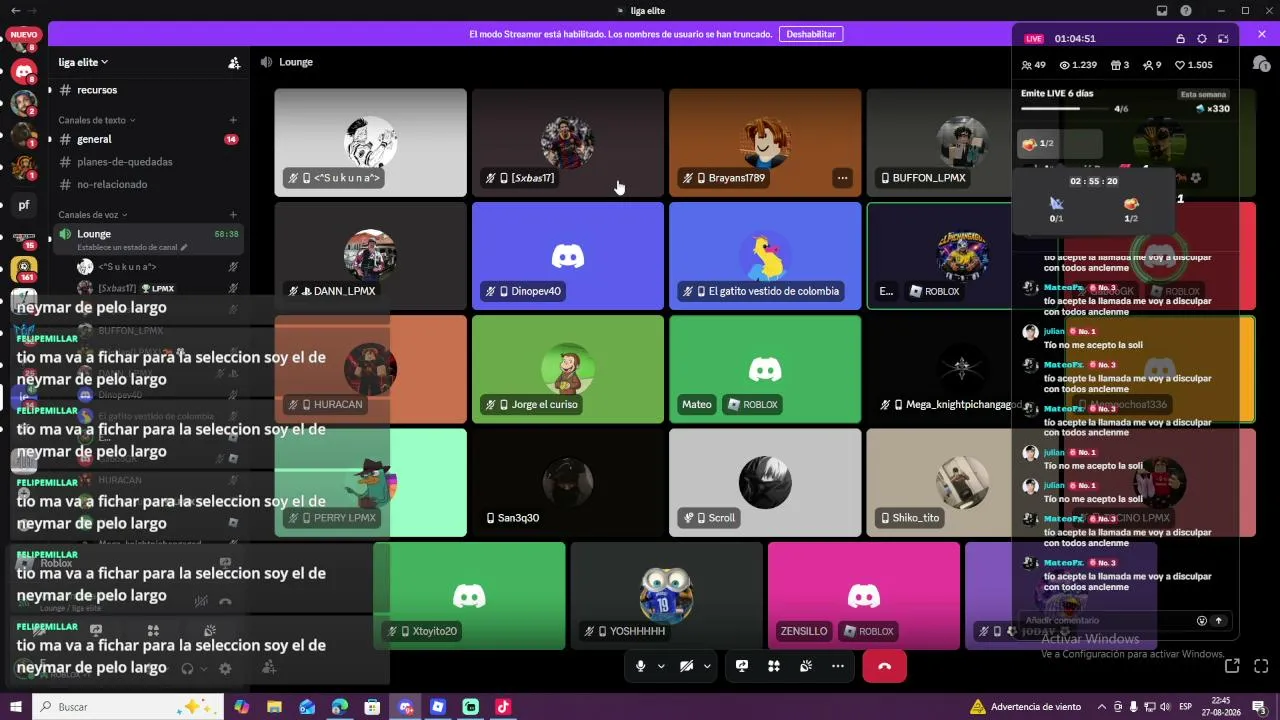1280x720 pixels.
Task: Click the Windows taskbar search box
Action: (126, 707)
